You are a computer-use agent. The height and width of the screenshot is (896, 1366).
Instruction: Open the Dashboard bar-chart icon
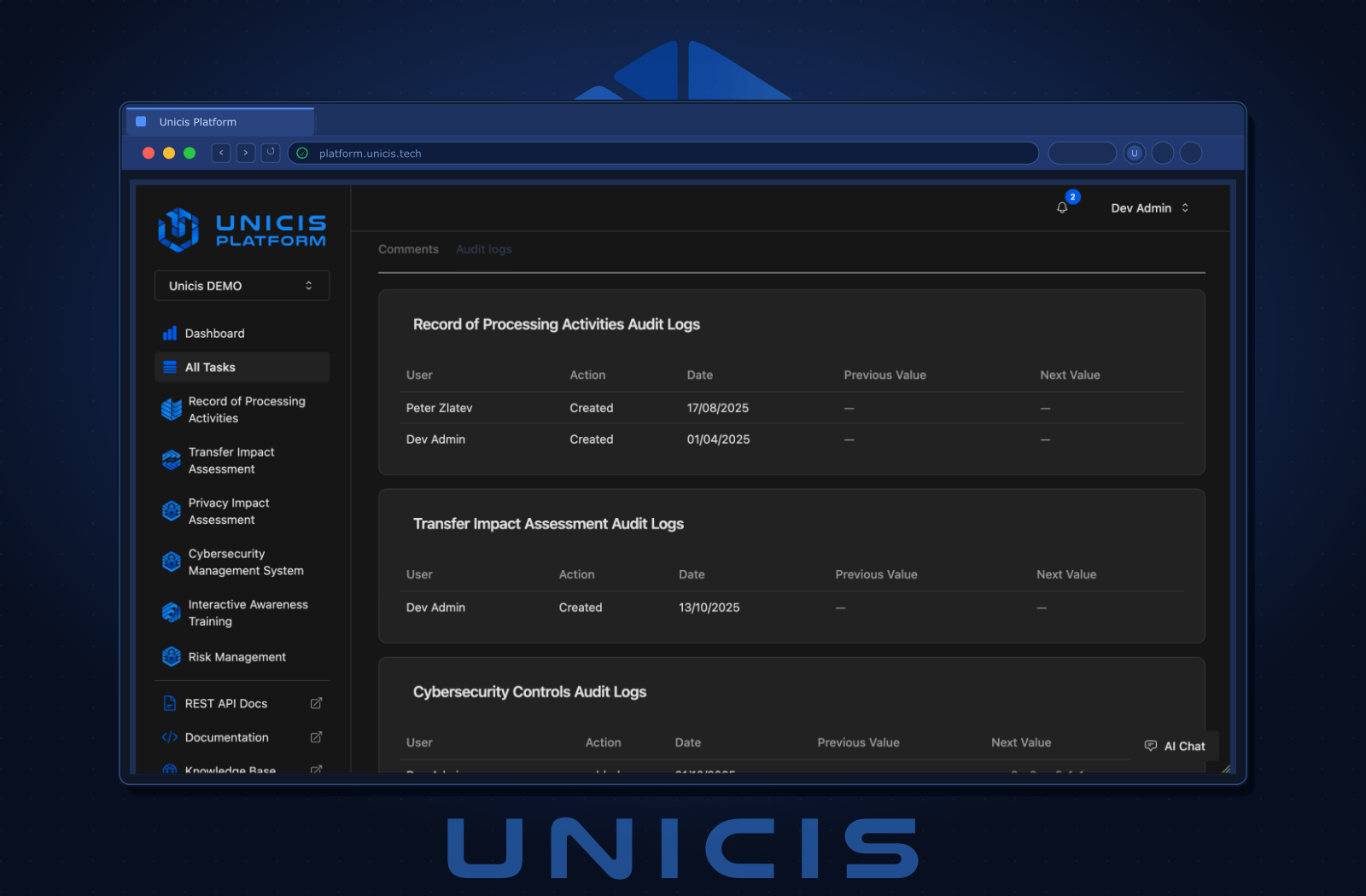170,333
